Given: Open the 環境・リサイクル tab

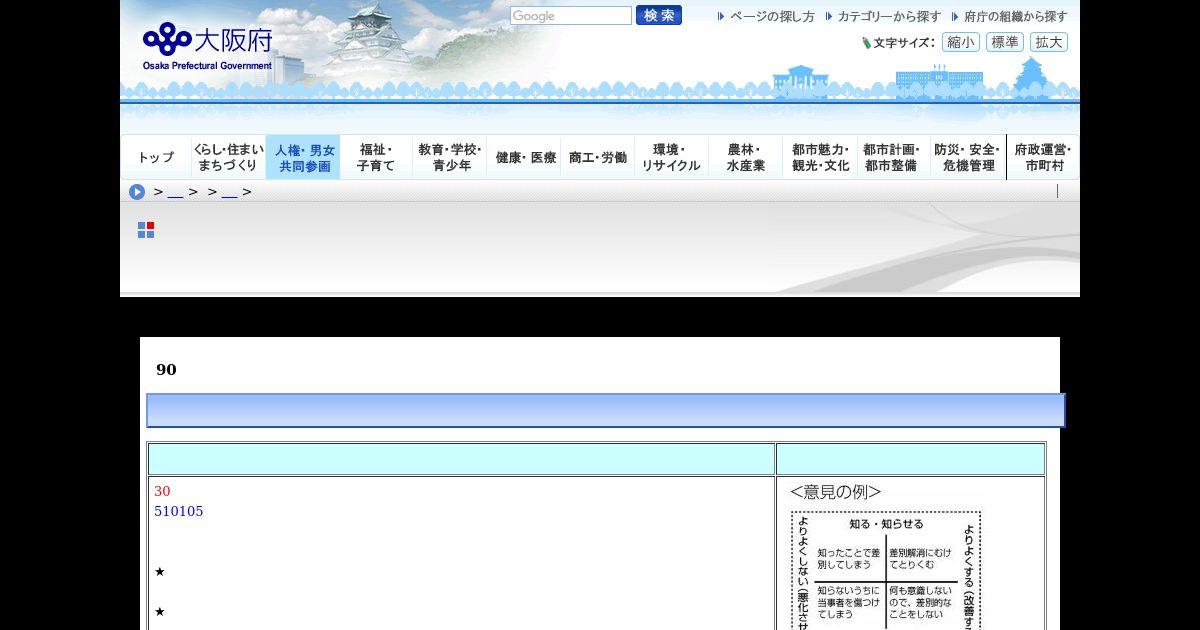Looking at the screenshot, I should click(671, 157).
